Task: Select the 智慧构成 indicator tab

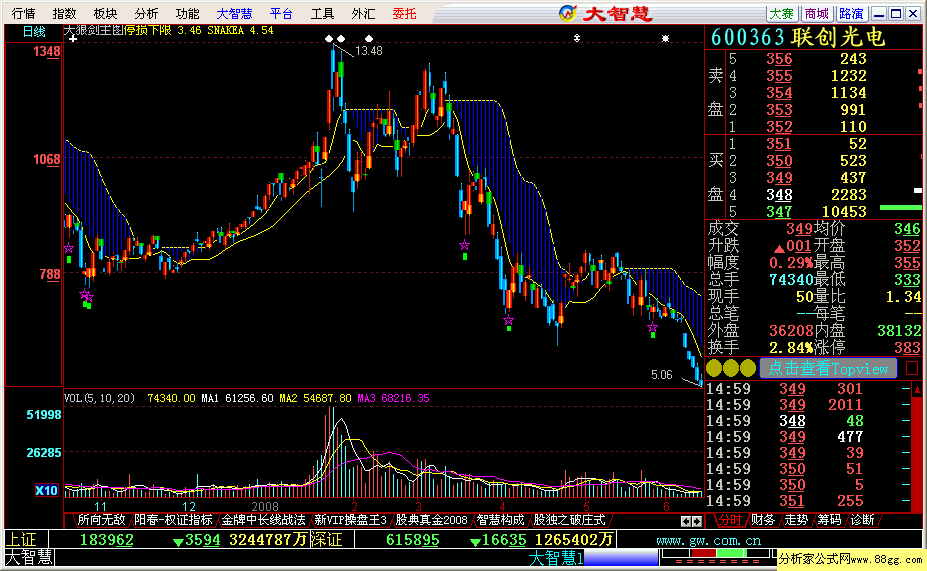Action: pyautogui.click(x=501, y=520)
